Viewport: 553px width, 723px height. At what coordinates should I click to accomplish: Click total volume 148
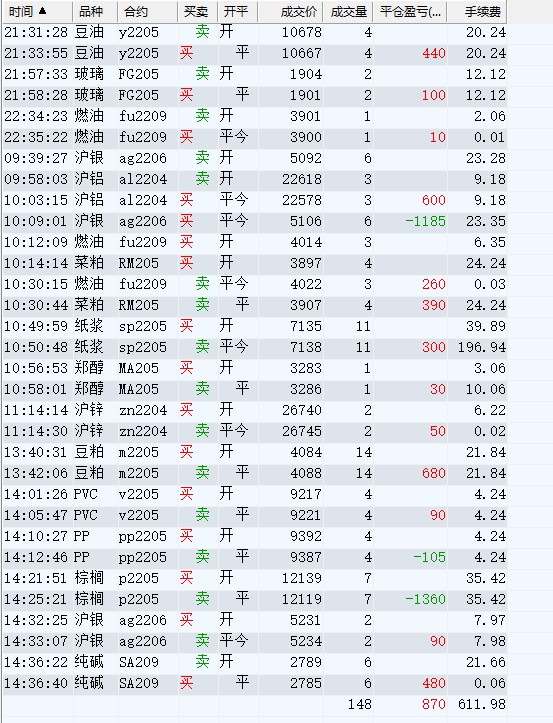point(359,704)
